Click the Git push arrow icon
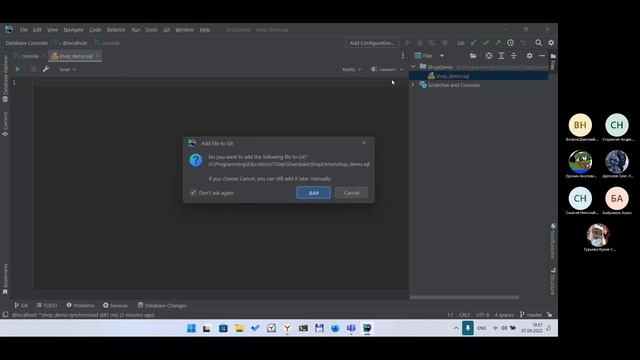This screenshot has height=360, width=640. [x=498, y=43]
